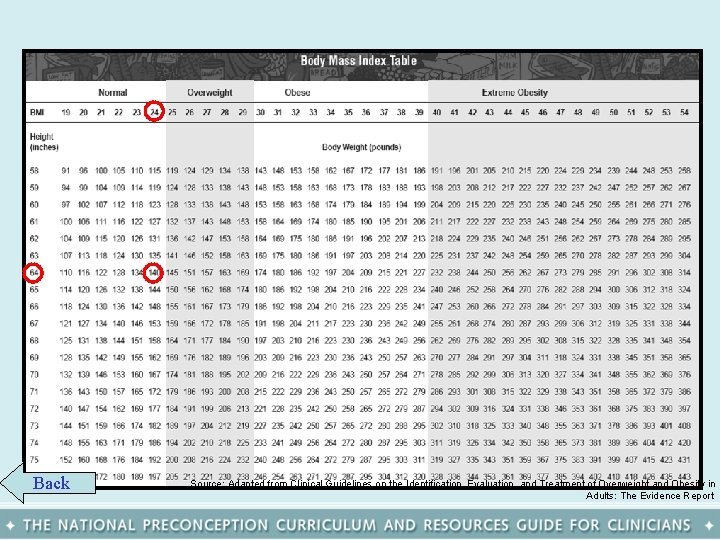Click weight 97 for height 60, BMI 19
Image resolution: width=720 pixels, height=540 pixels.
pyautogui.click(x=66, y=204)
